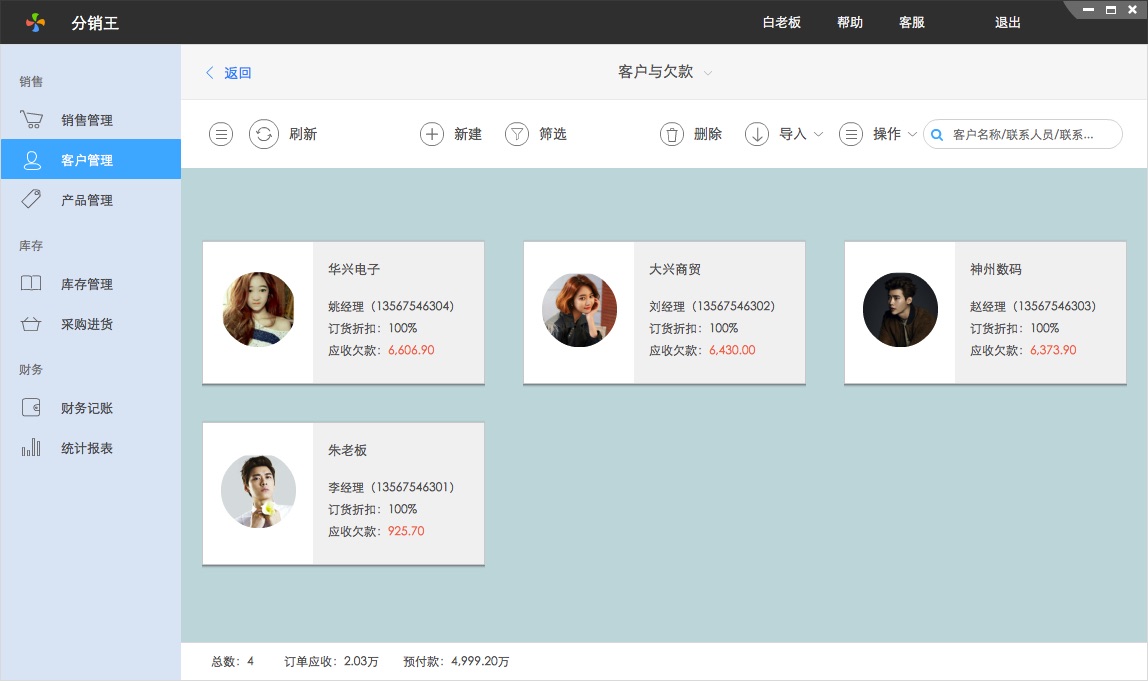Open Sales Management via shopping cart icon
1148x681 pixels.
31,120
